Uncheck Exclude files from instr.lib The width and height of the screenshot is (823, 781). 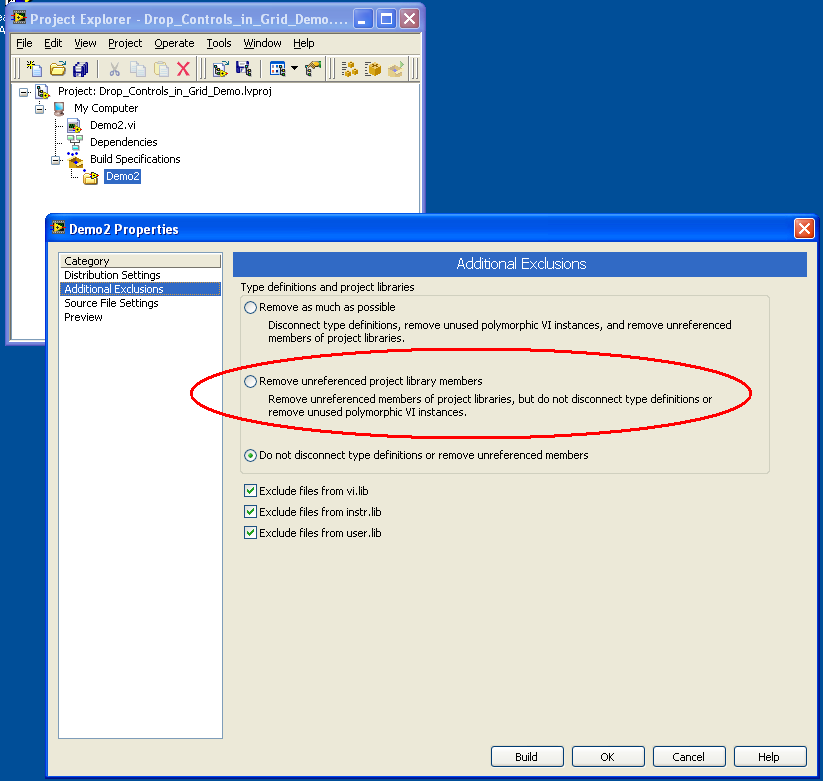[x=250, y=512]
